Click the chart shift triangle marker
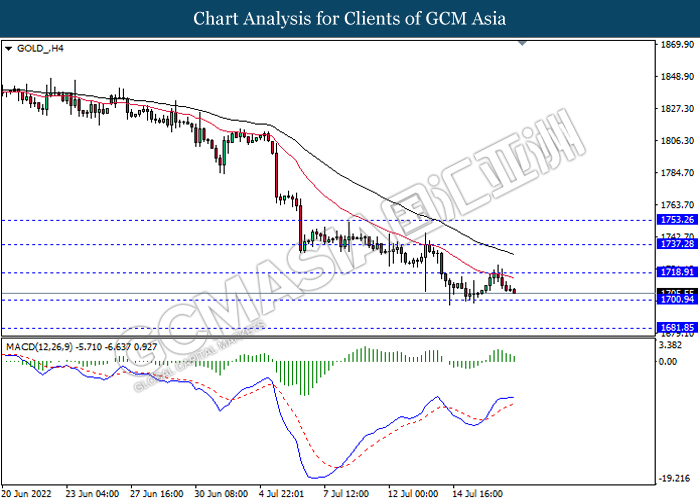The height and width of the screenshot is (500, 700). point(522,43)
